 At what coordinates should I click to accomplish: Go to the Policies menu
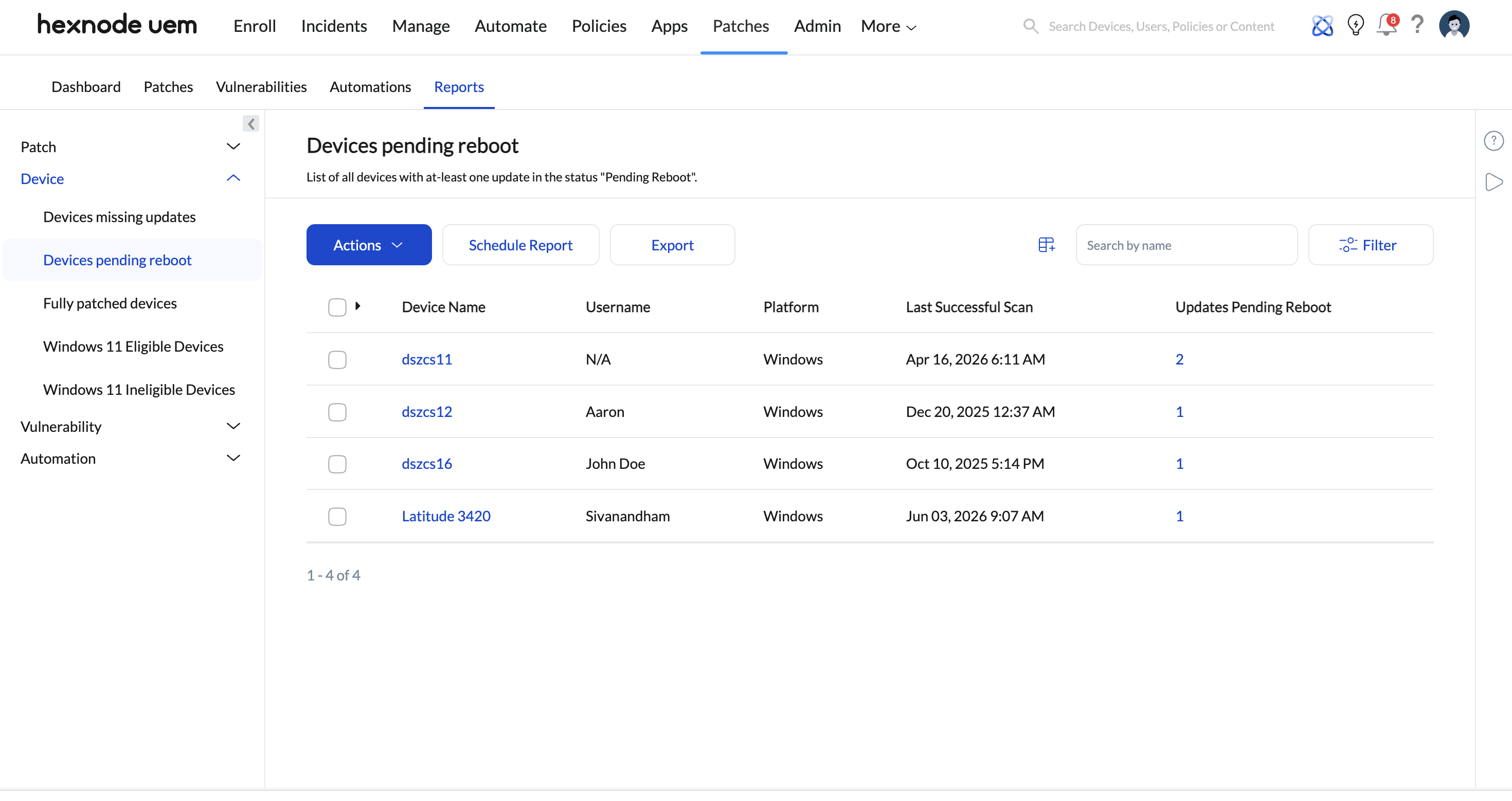point(599,26)
